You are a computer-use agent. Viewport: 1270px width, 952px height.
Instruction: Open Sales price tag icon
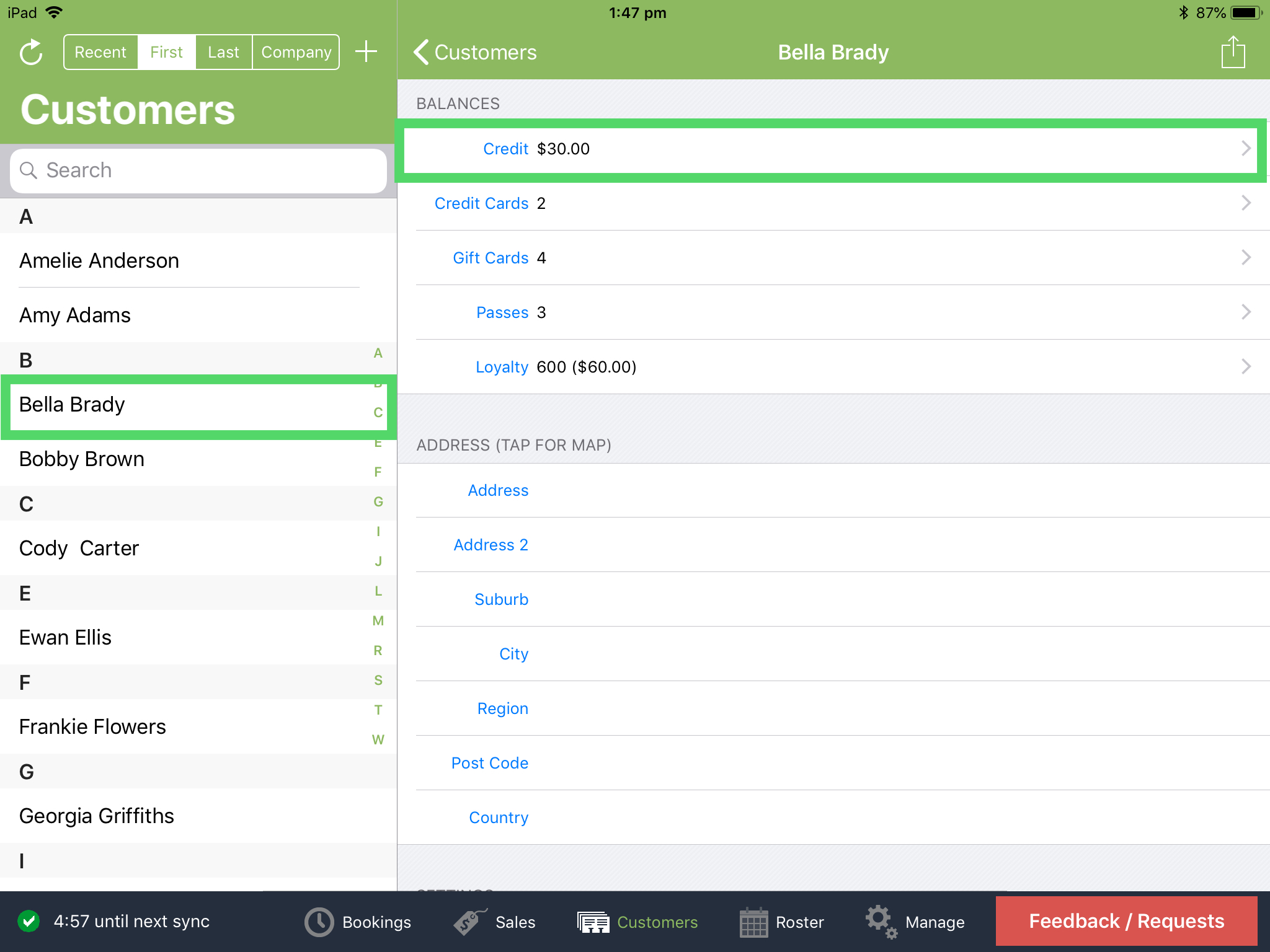470,922
